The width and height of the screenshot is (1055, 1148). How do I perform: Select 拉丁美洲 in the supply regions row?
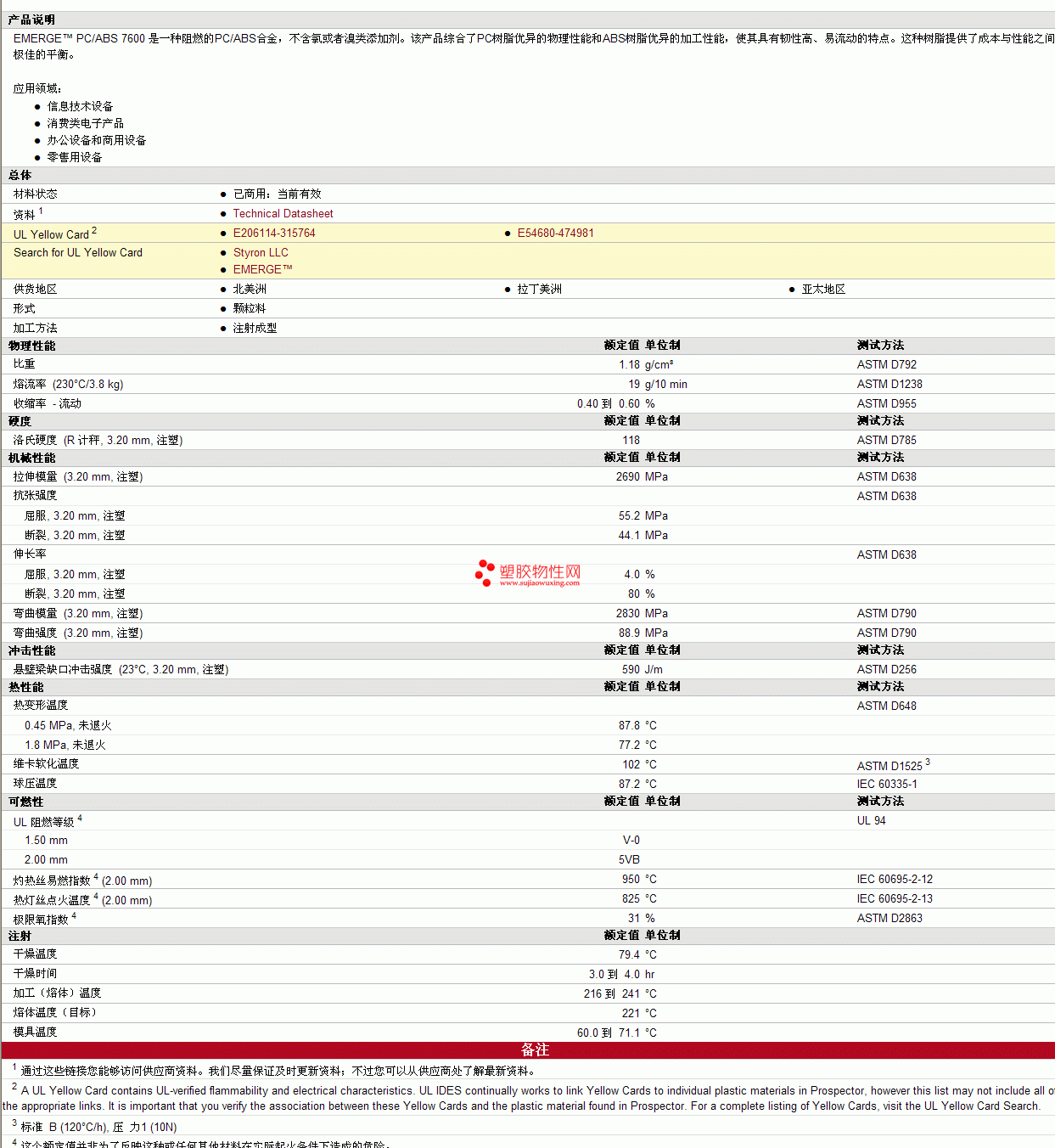tap(540, 290)
